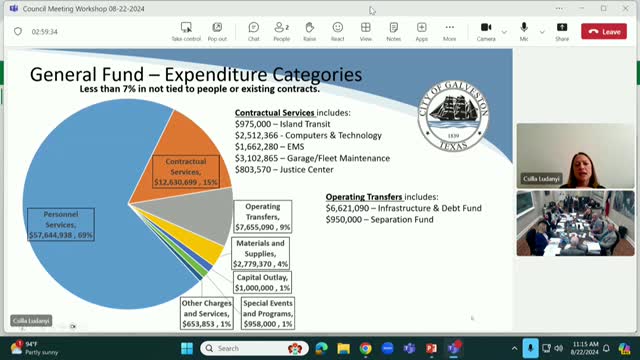Open Copilot icon in taskbar corner
This screenshot has height=360, width=640.
[624, 348]
